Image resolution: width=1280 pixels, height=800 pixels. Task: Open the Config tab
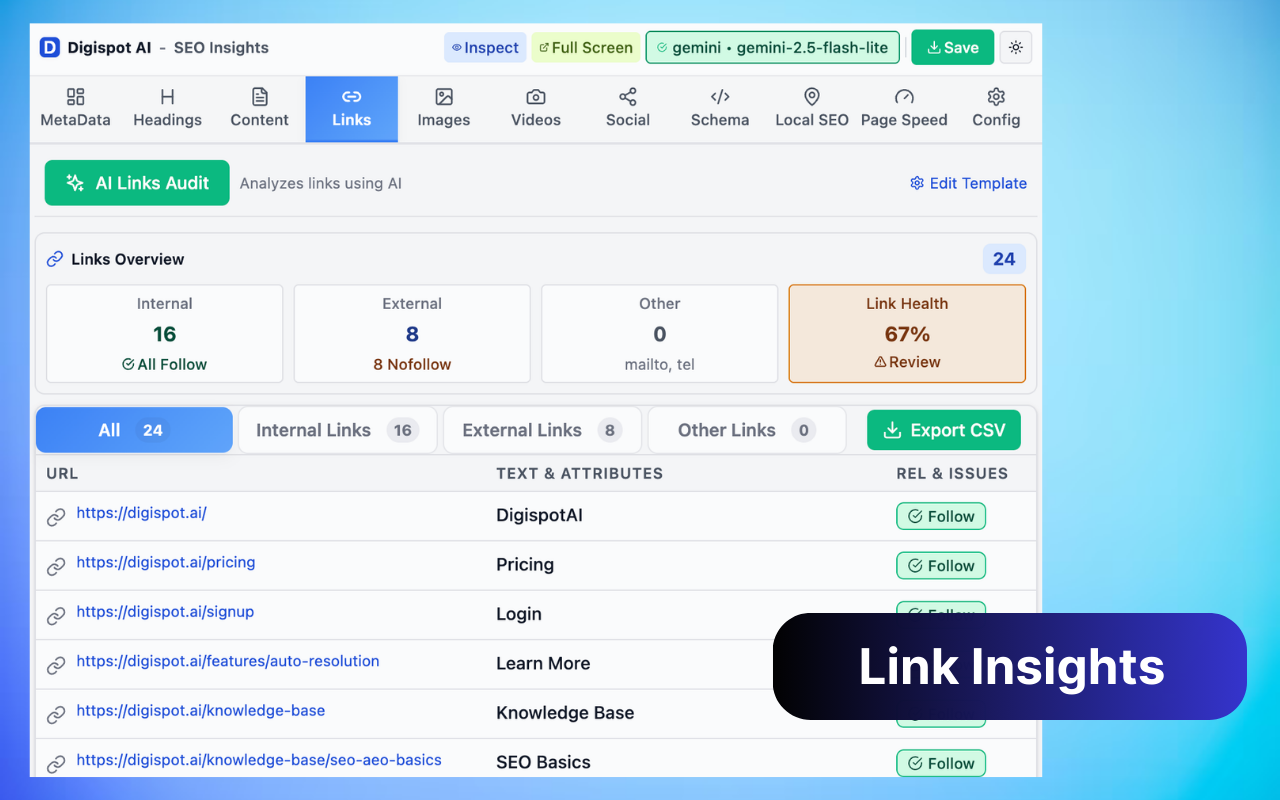[x=996, y=108]
